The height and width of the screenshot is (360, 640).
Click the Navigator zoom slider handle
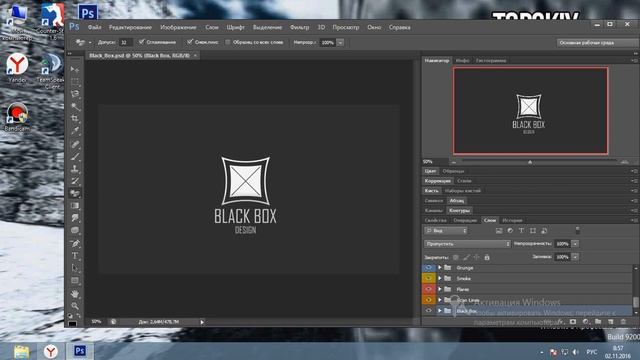click(530, 162)
